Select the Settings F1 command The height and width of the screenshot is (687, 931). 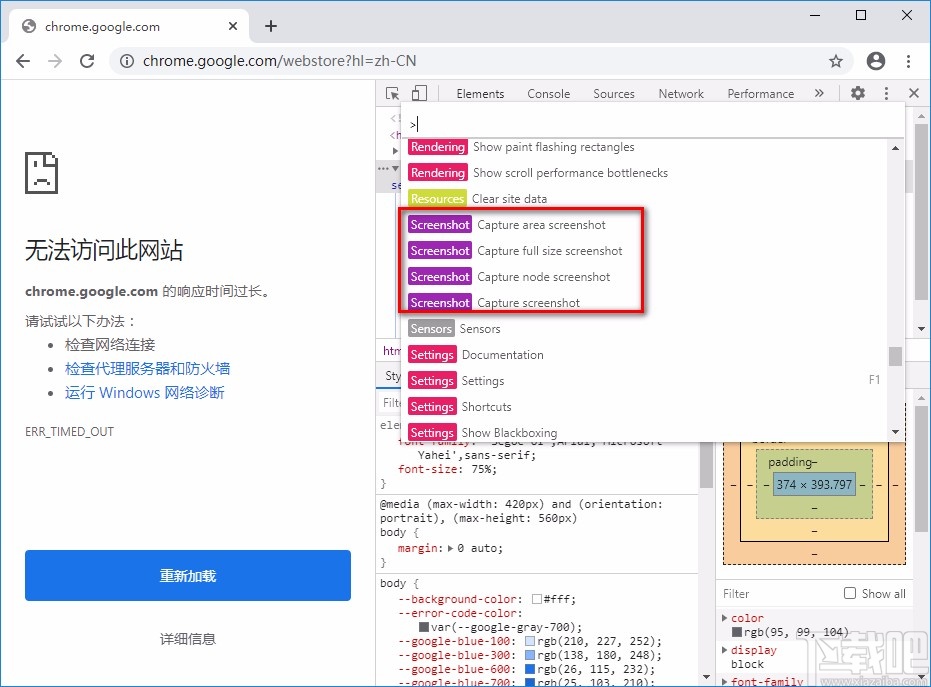coord(646,381)
